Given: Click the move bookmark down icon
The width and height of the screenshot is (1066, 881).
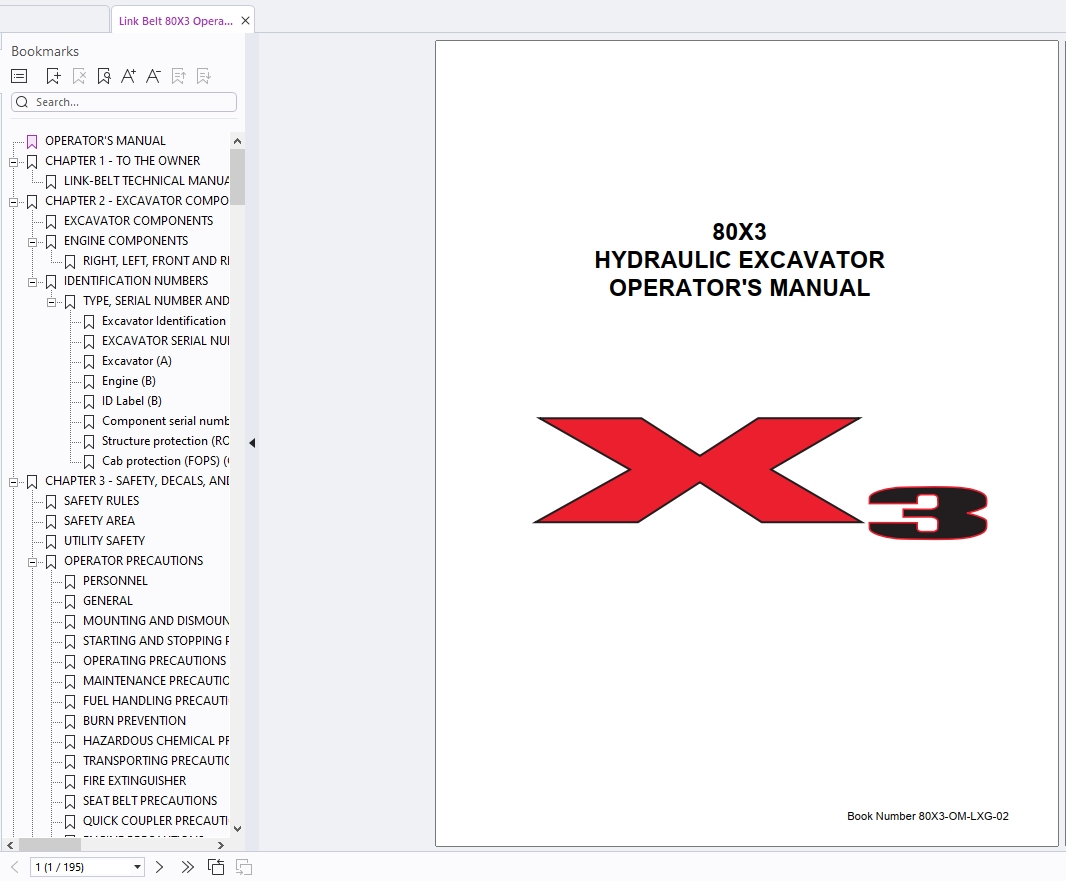Looking at the screenshot, I should tap(204, 76).
